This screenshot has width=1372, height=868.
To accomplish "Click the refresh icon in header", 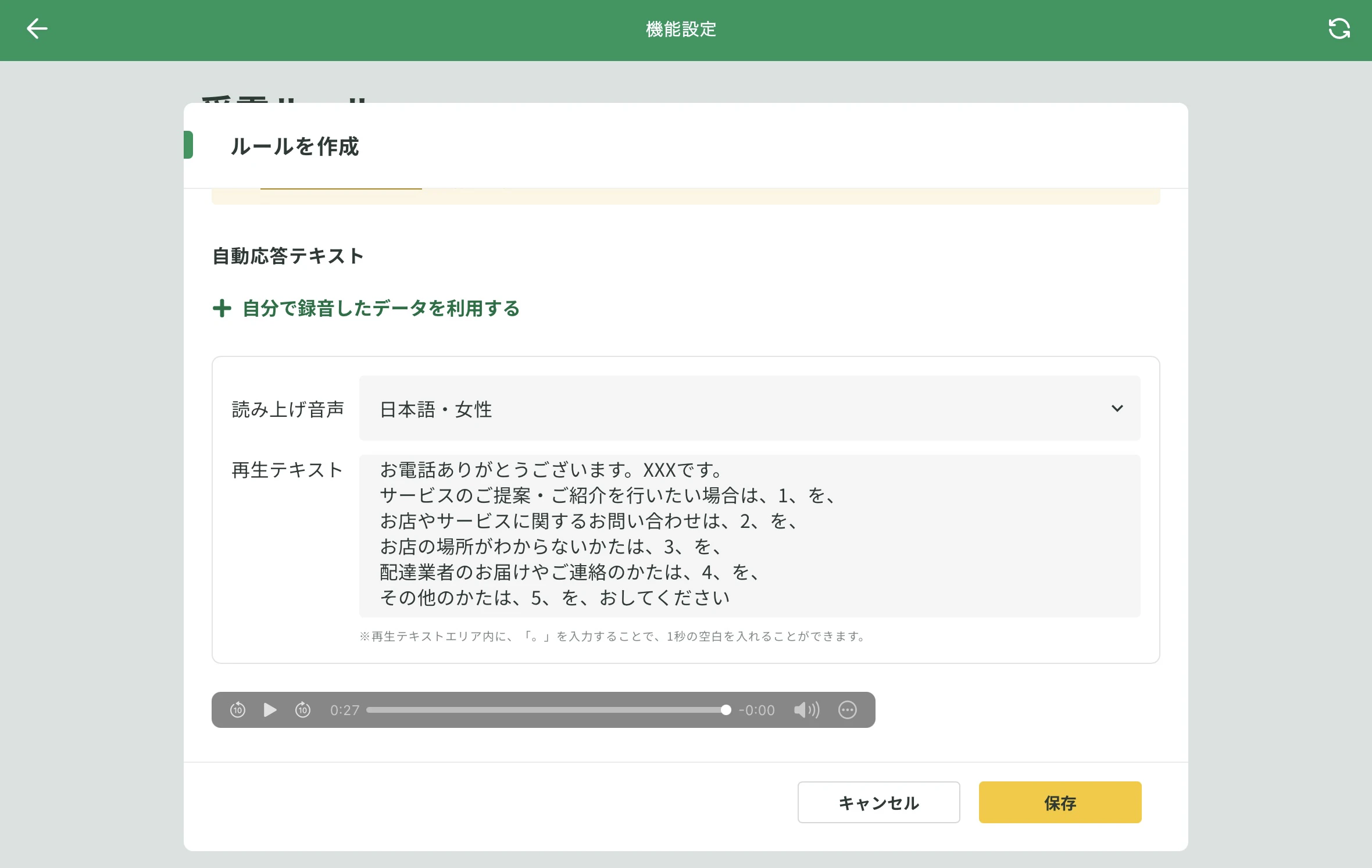I will pyautogui.click(x=1339, y=28).
